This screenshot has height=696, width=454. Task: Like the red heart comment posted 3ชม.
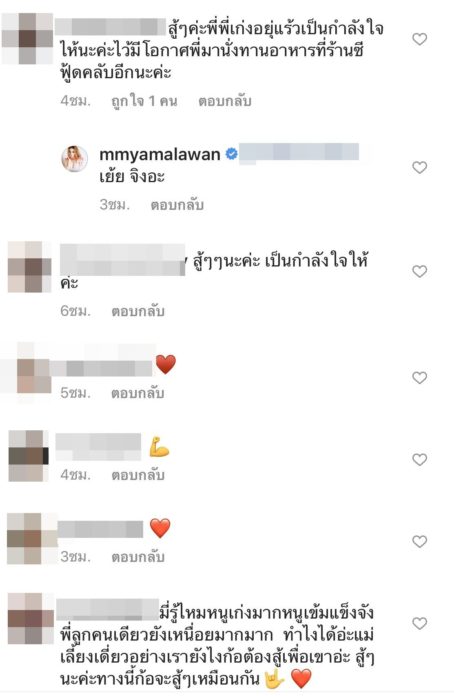tap(419, 542)
